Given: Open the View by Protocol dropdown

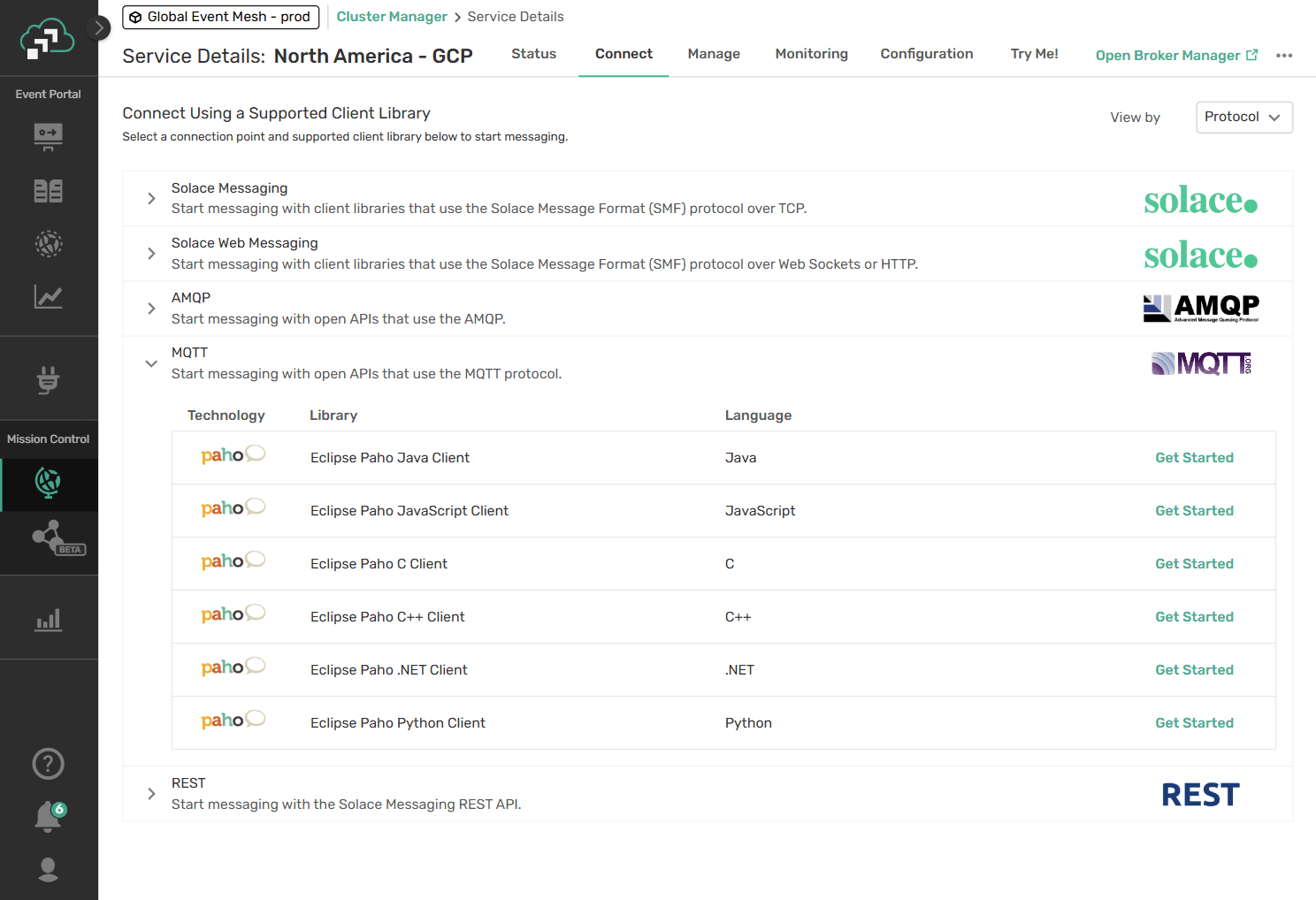Looking at the screenshot, I should point(1244,118).
